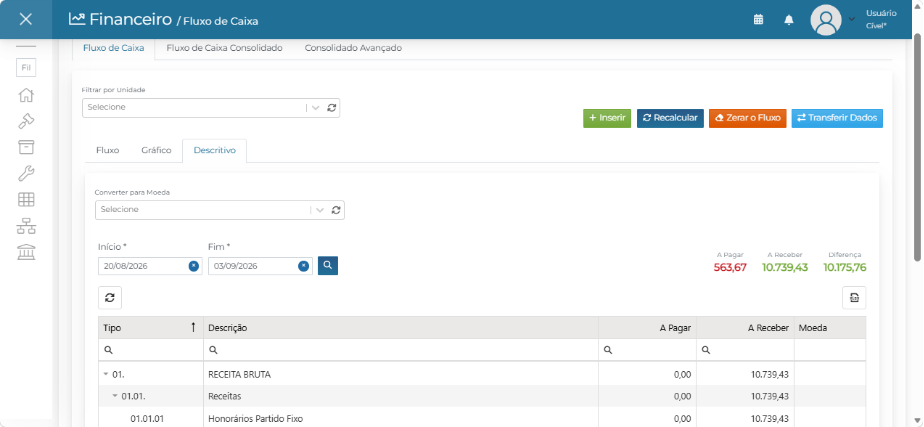
Task: Clear the Fim date field
Action: (x=303, y=266)
